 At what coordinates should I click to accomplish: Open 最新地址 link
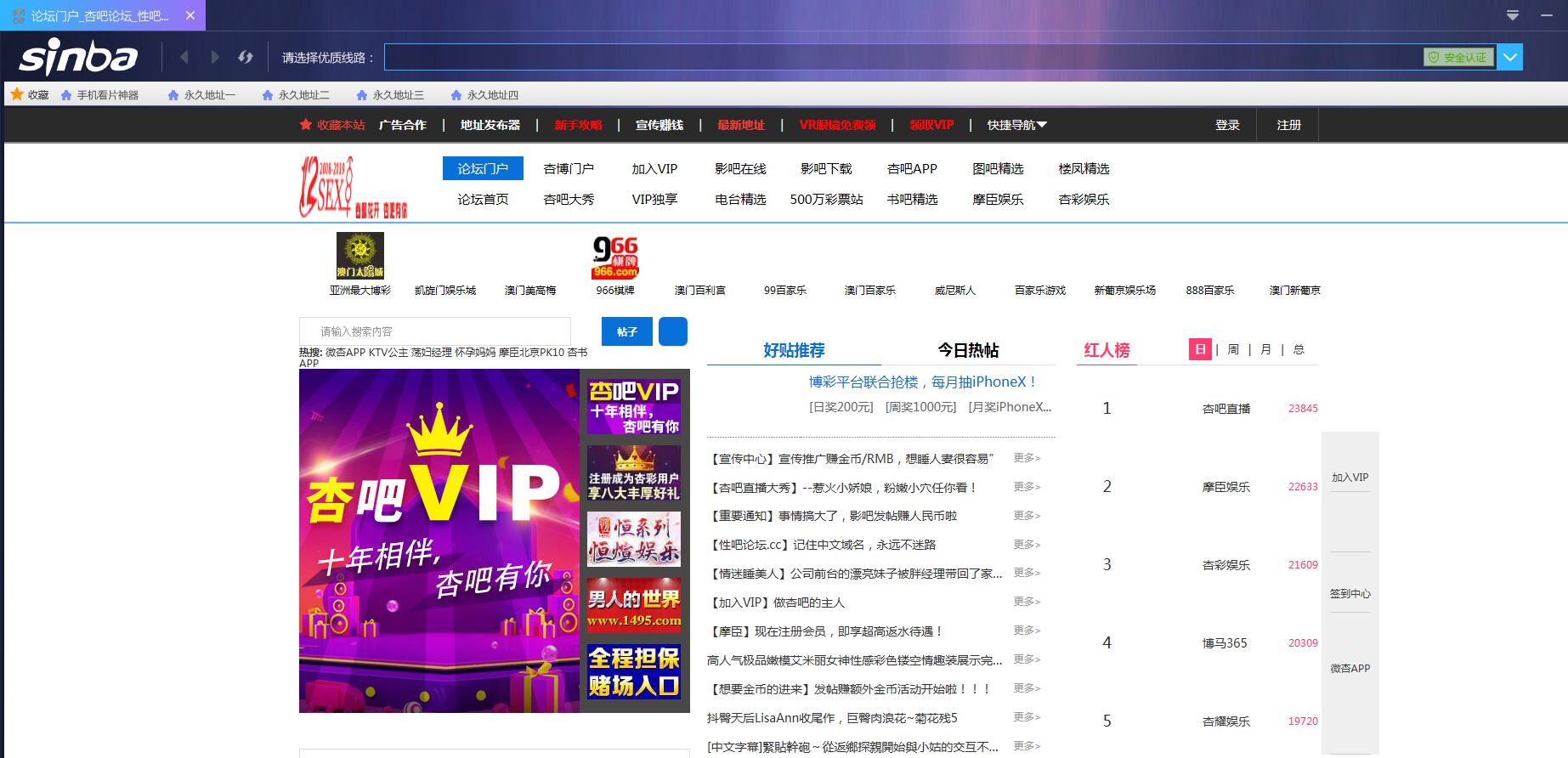(741, 125)
